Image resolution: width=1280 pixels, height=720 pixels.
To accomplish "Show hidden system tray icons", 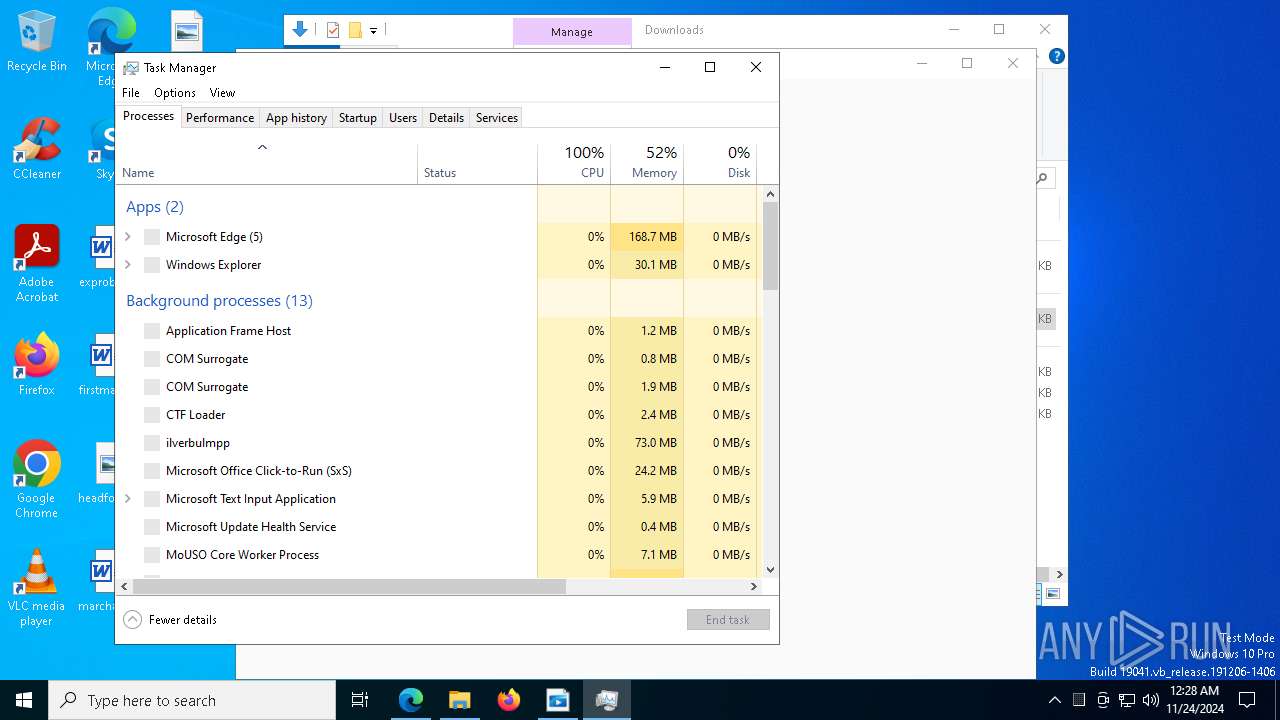I will [1054, 700].
